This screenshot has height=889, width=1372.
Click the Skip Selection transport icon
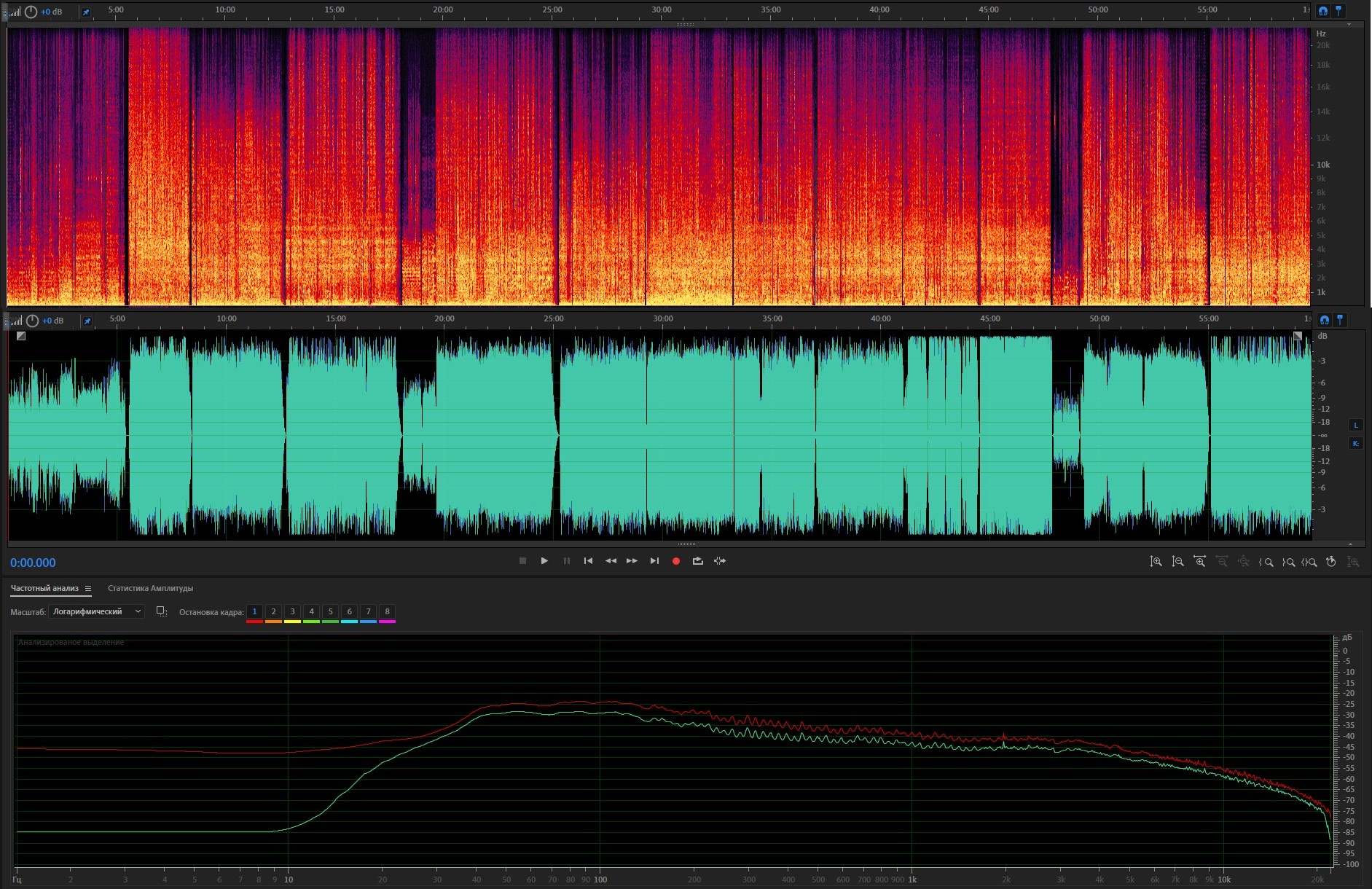pos(720,561)
